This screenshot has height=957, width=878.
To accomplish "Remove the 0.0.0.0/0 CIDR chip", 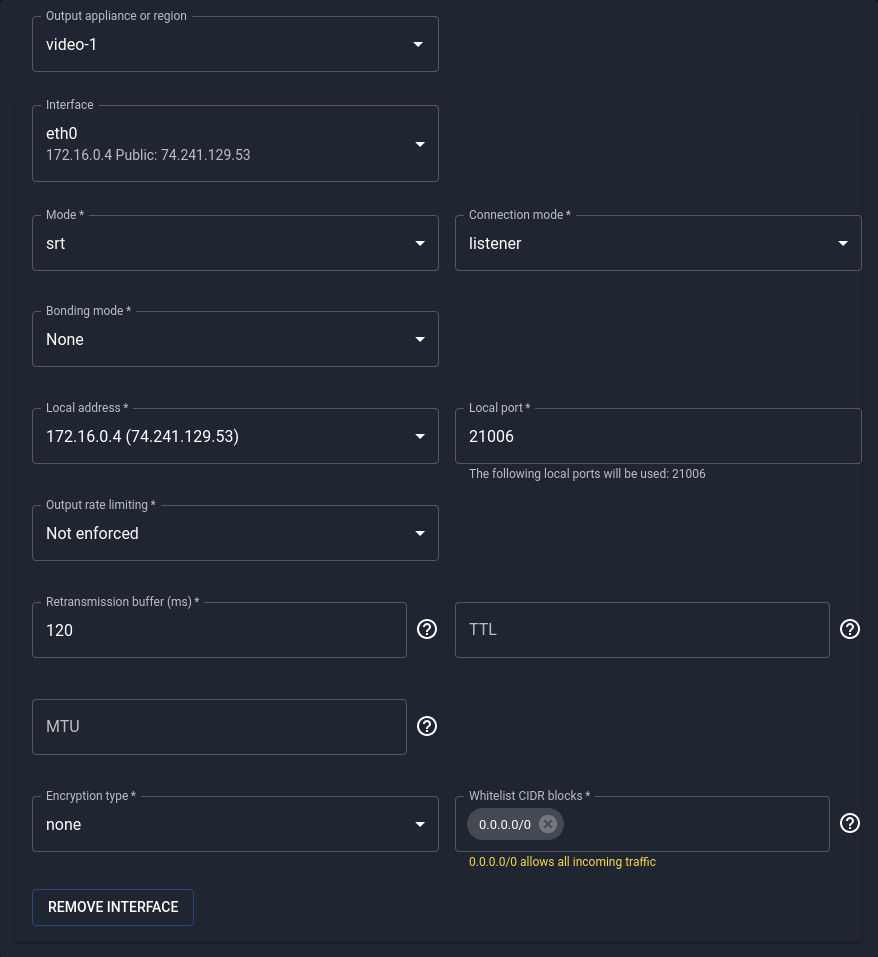I will click(x=548, y=824).
